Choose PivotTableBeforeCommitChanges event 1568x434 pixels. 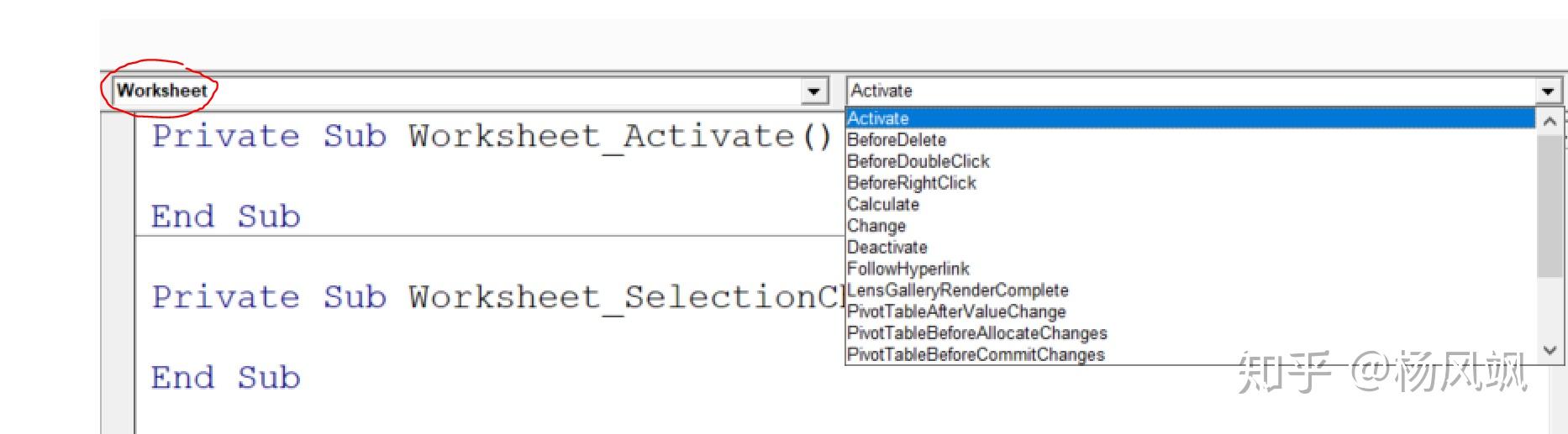click(x=976, y=355)
